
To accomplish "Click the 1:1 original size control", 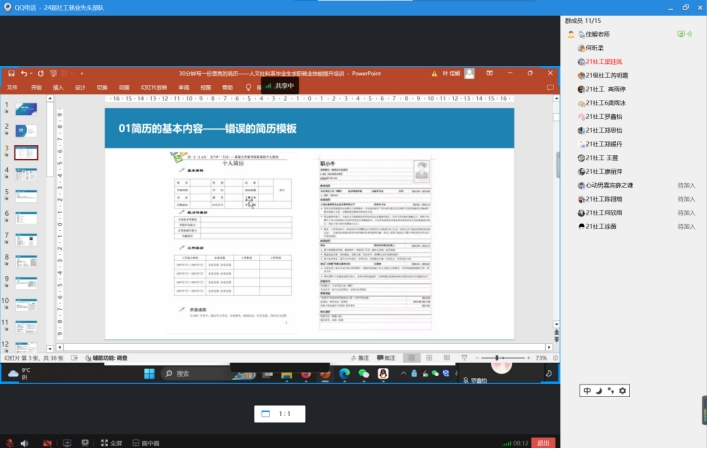I will (x=278, y=413).
